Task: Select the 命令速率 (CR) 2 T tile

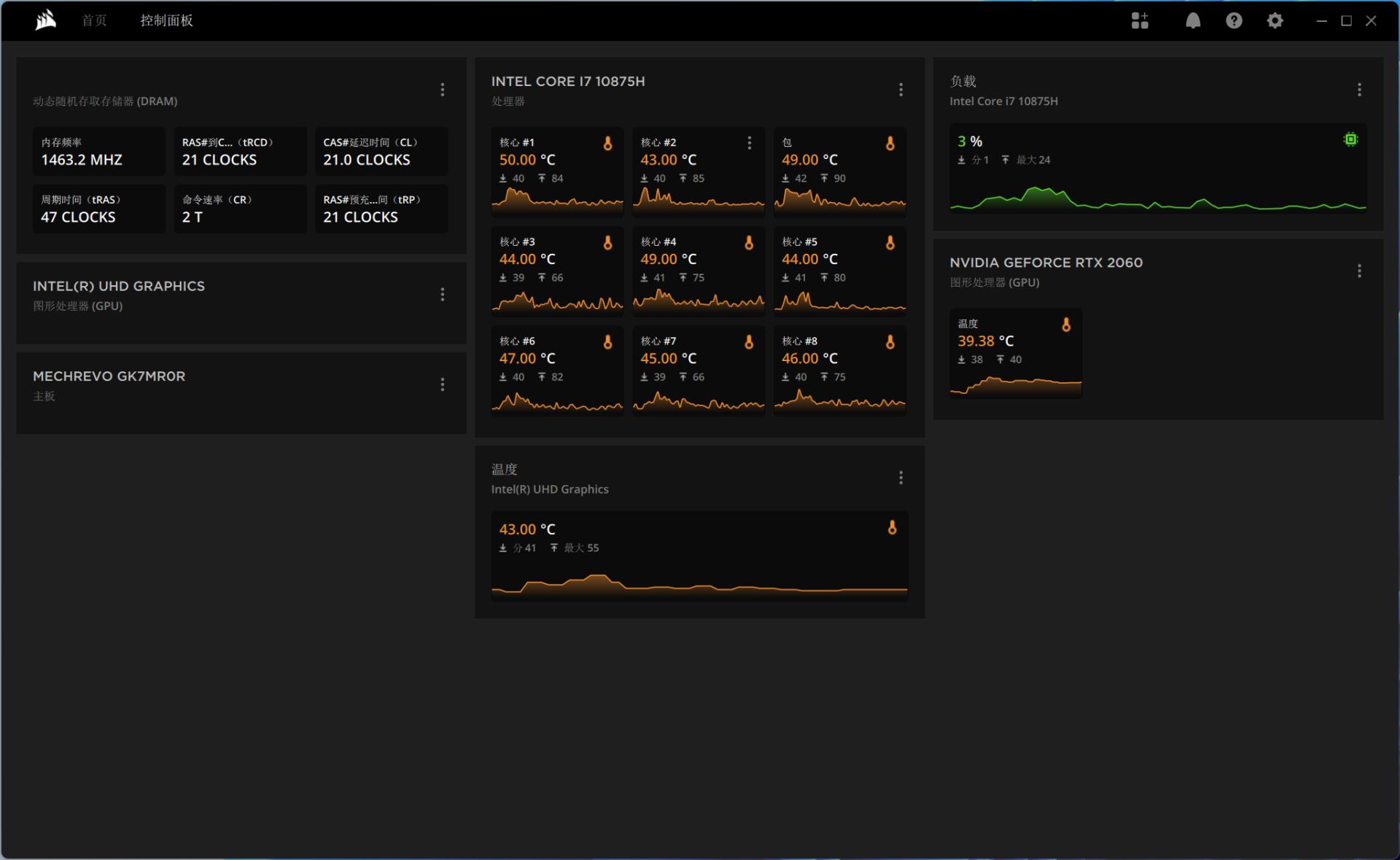Action: [240, 209]
